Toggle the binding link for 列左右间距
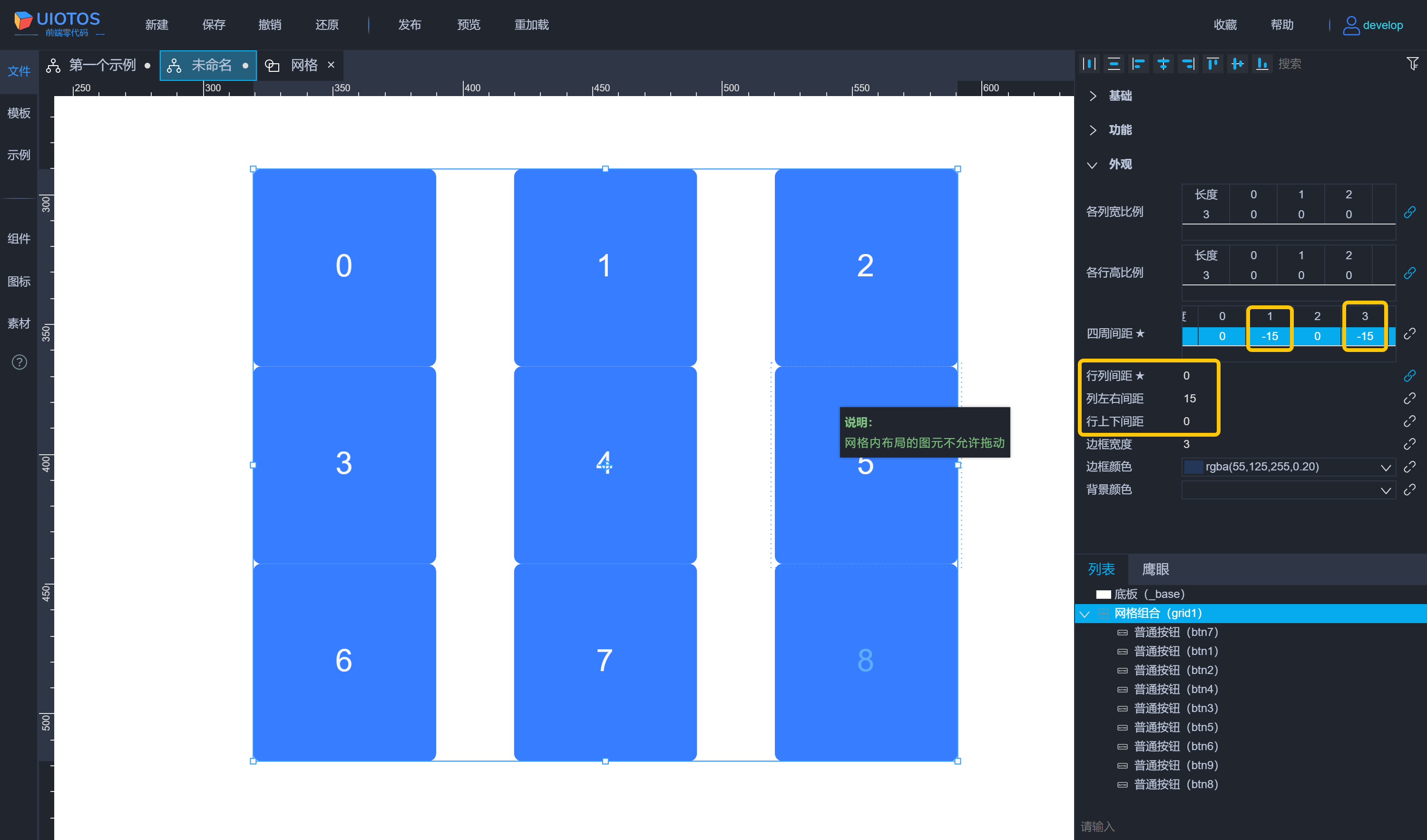Image resolution: width=1427 pixels, height=840 pixels. point(1409,399)
